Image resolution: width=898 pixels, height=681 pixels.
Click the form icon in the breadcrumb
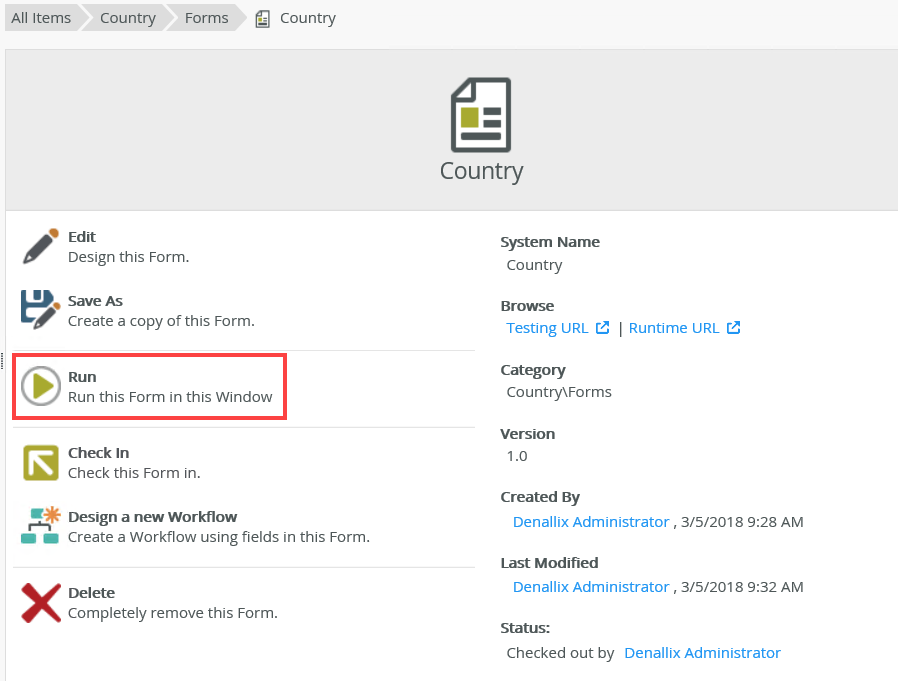pyautogui.click(x=262, y=19)
